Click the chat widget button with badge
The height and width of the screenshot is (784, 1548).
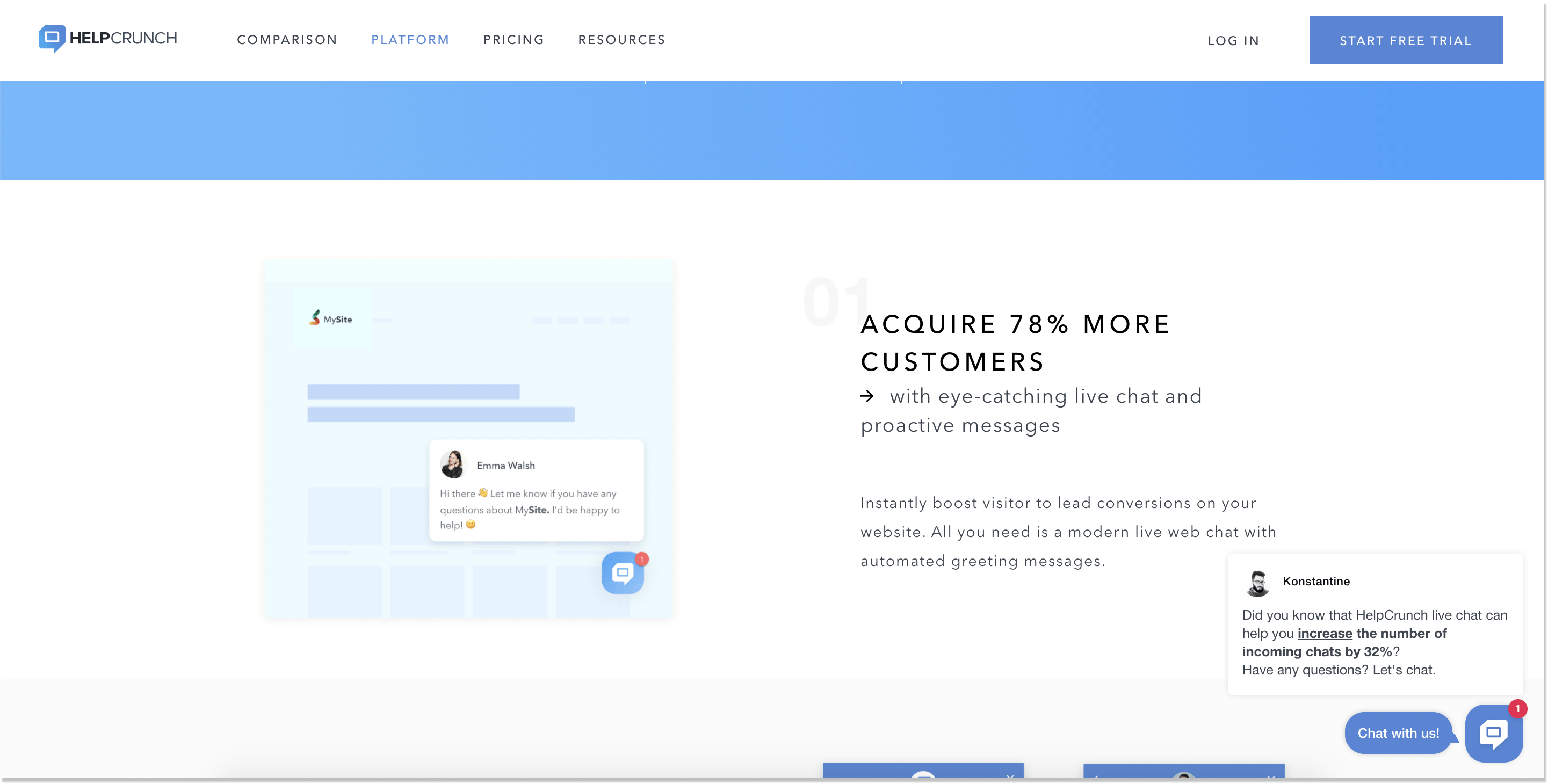tap(1495, 733)
